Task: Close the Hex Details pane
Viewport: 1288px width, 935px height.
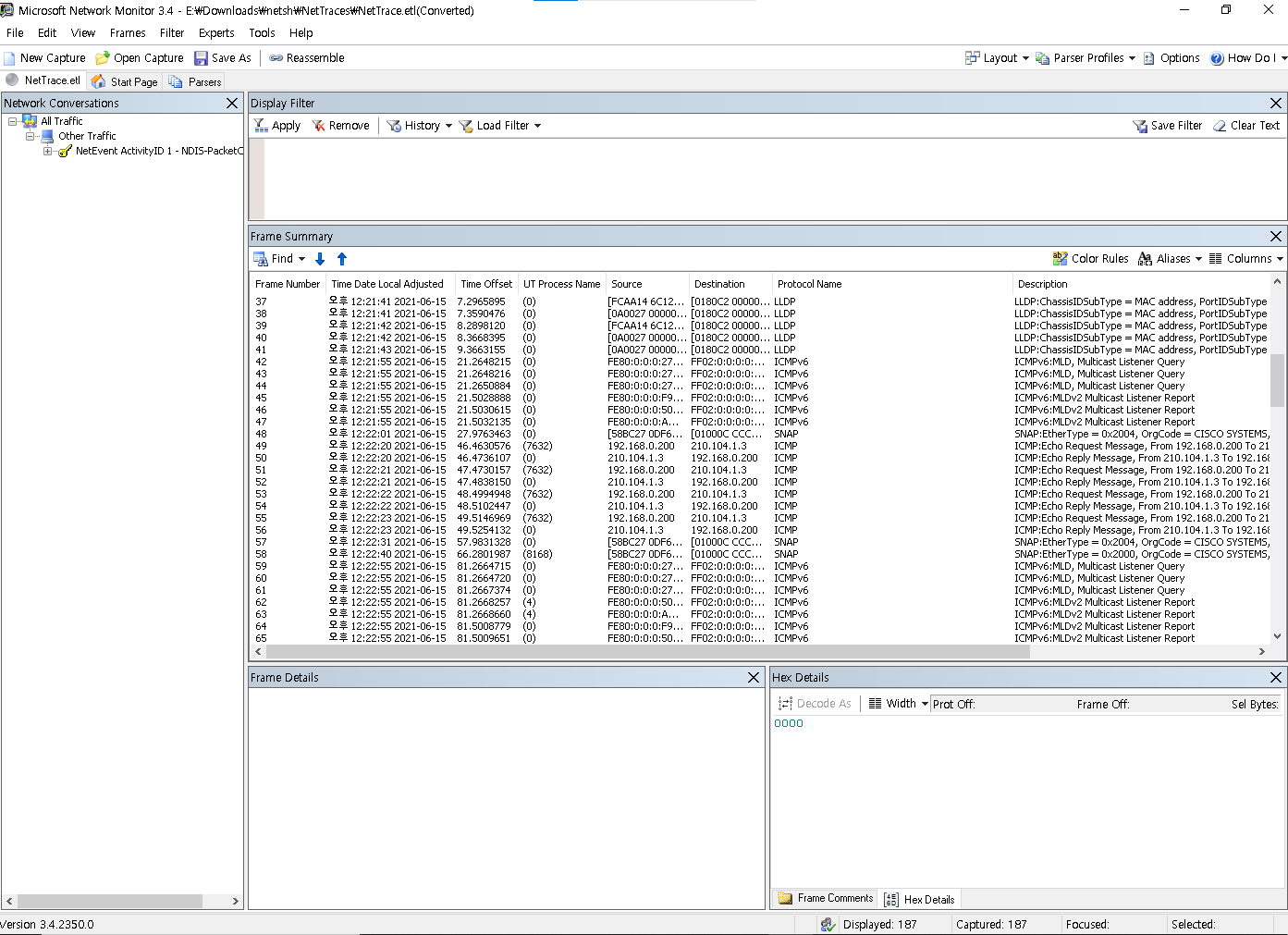Action: pos(1276,677)
